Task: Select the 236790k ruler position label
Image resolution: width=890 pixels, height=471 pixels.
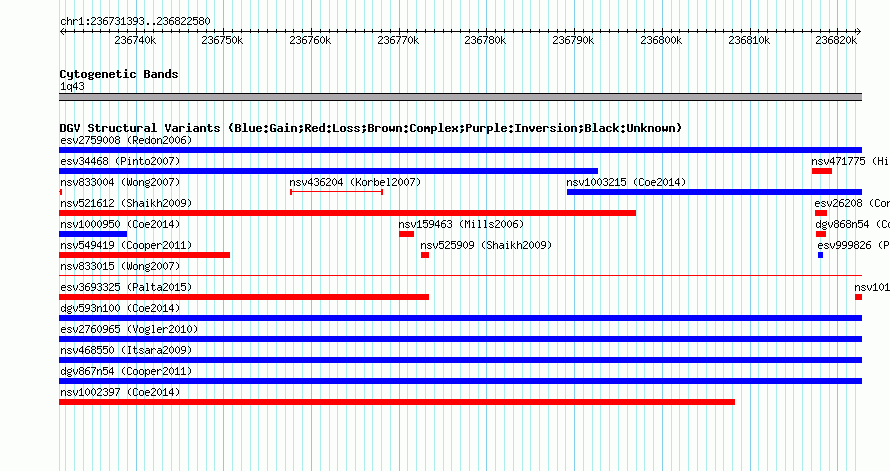Action: click(573, 40)
